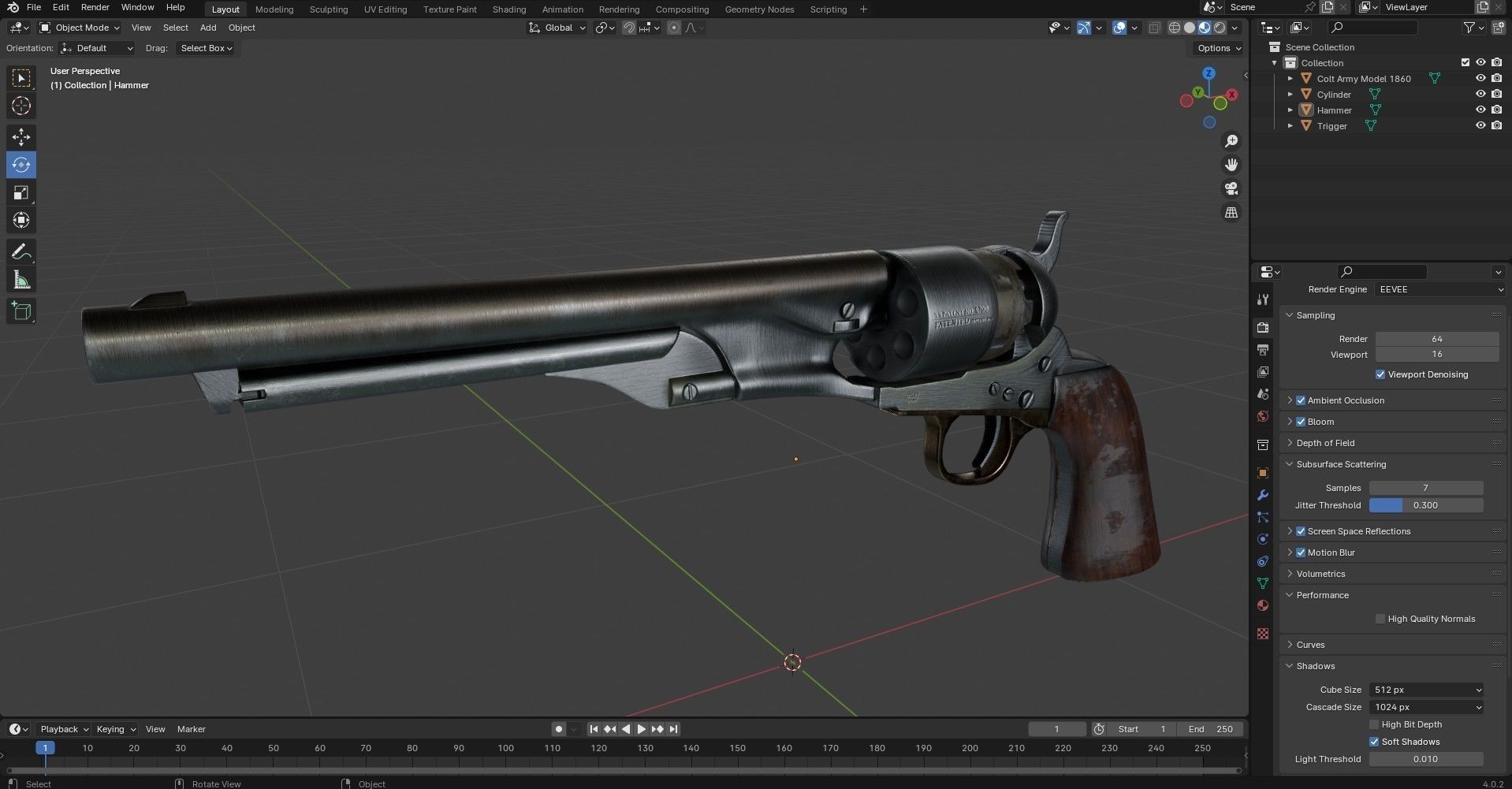Activate the Rotate tool

[21, 165]
